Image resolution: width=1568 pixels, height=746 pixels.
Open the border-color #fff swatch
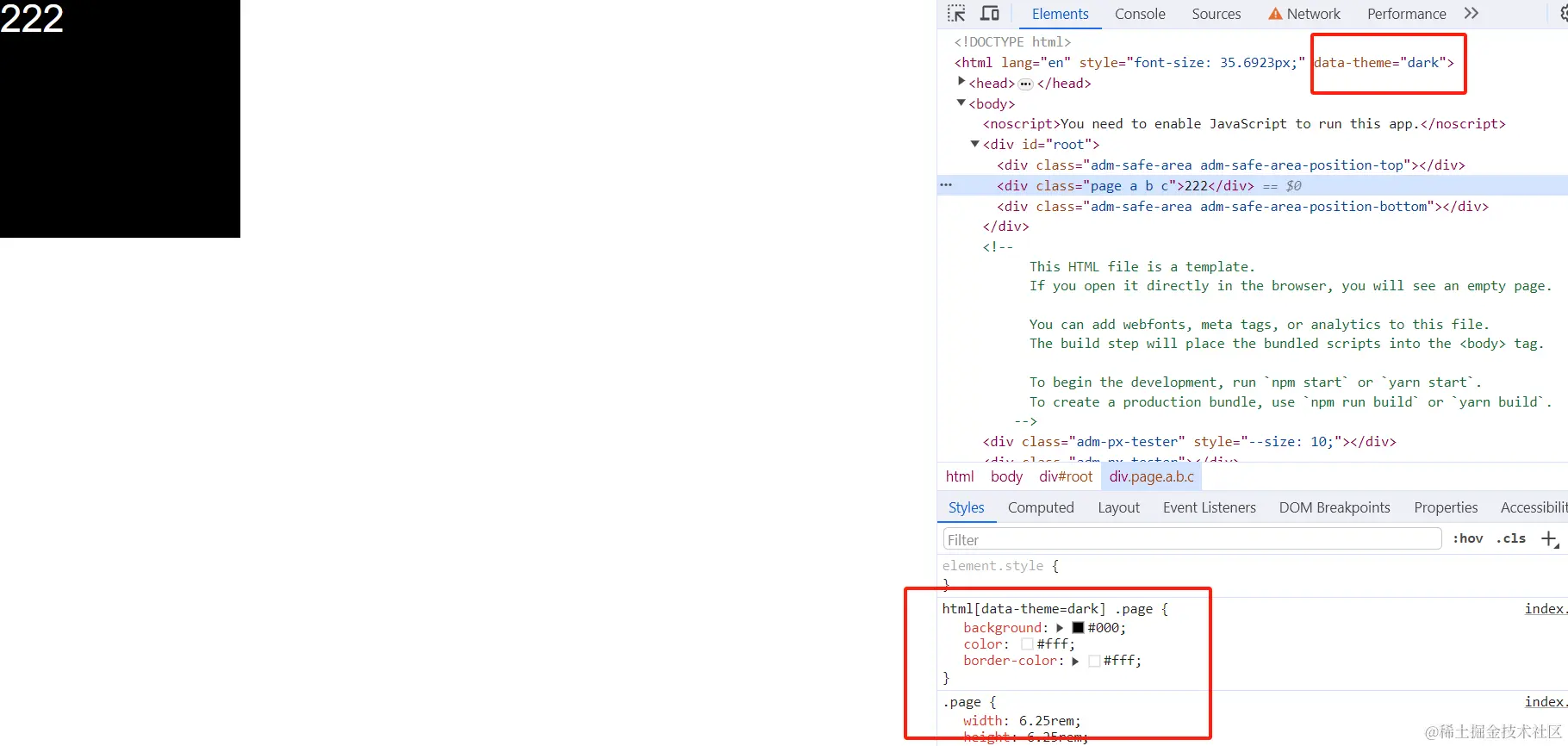pos(1094,661)
